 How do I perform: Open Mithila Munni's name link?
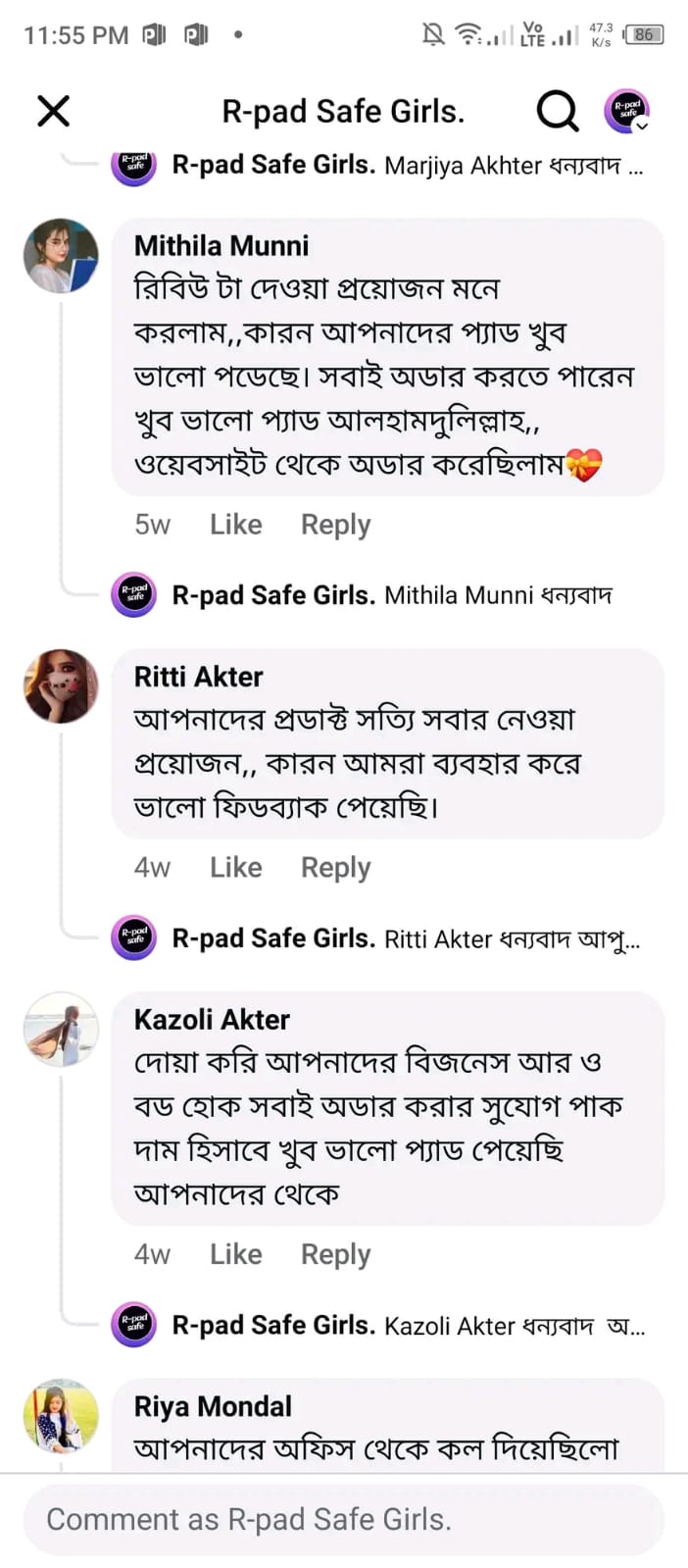click(221, 245)
